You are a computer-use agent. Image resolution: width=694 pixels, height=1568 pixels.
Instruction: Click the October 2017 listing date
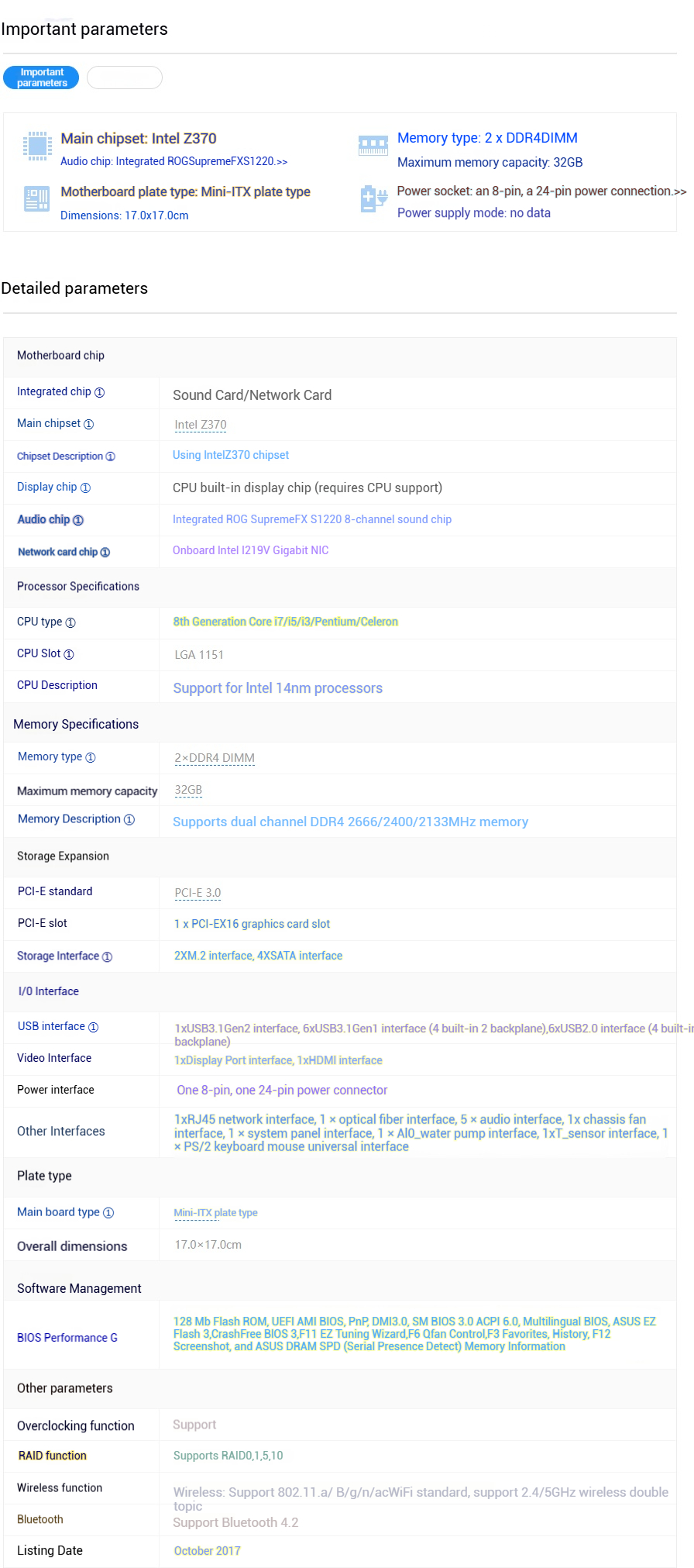pyautogui.click(x=208, y=1551)
